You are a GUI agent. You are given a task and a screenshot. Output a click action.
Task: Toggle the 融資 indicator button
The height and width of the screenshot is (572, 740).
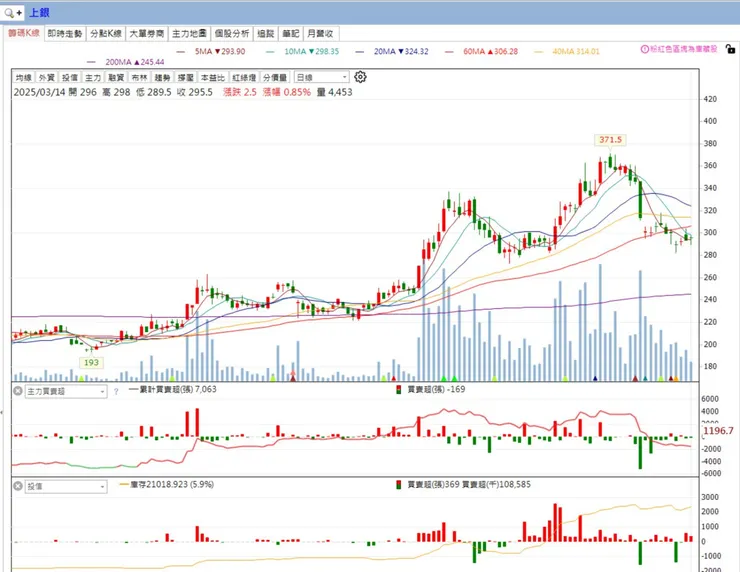click(116, 77)
